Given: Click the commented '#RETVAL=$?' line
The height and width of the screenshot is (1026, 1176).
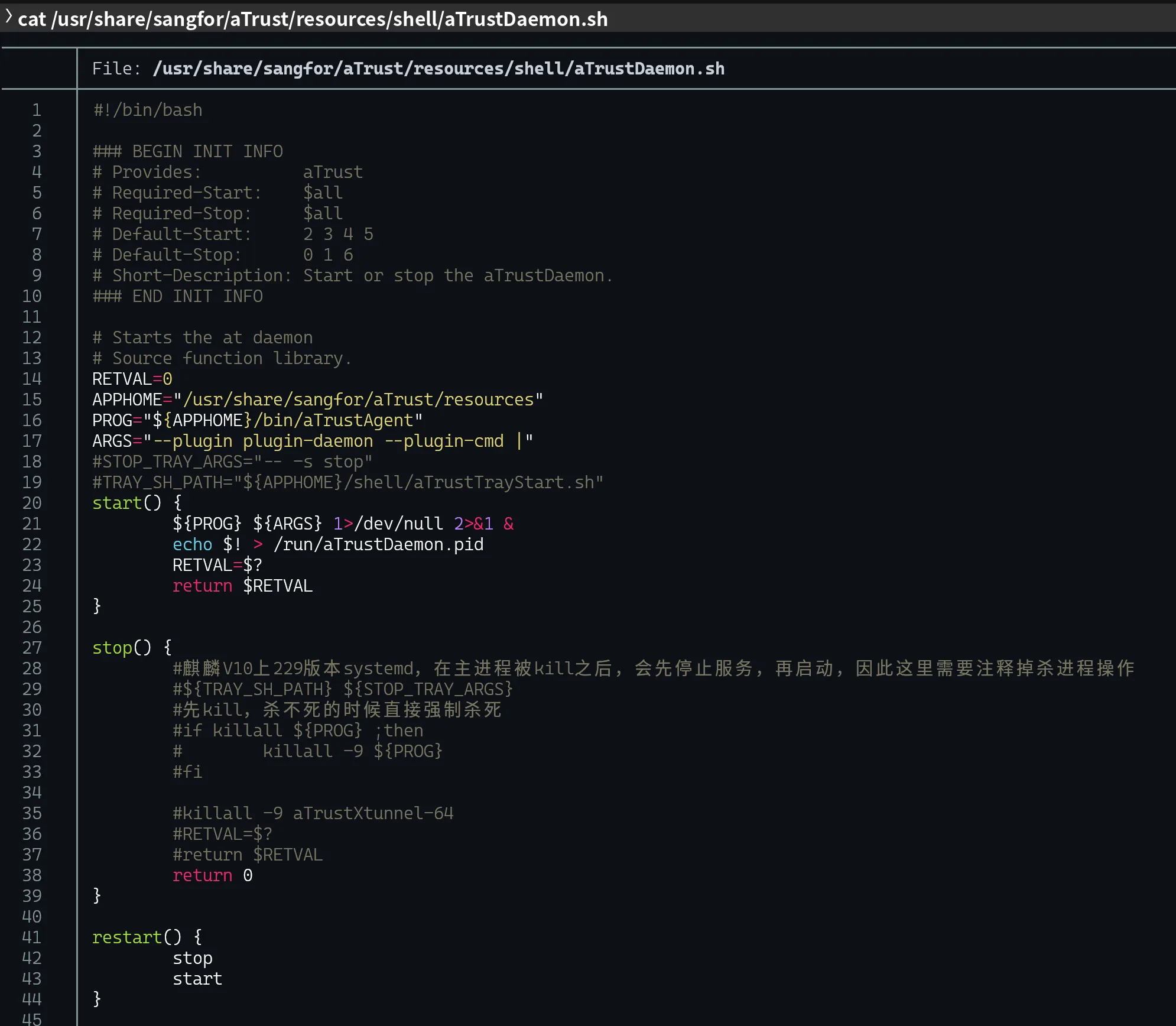Looking at the screenshot, I should pyautogui.click(x=223, y=834).
